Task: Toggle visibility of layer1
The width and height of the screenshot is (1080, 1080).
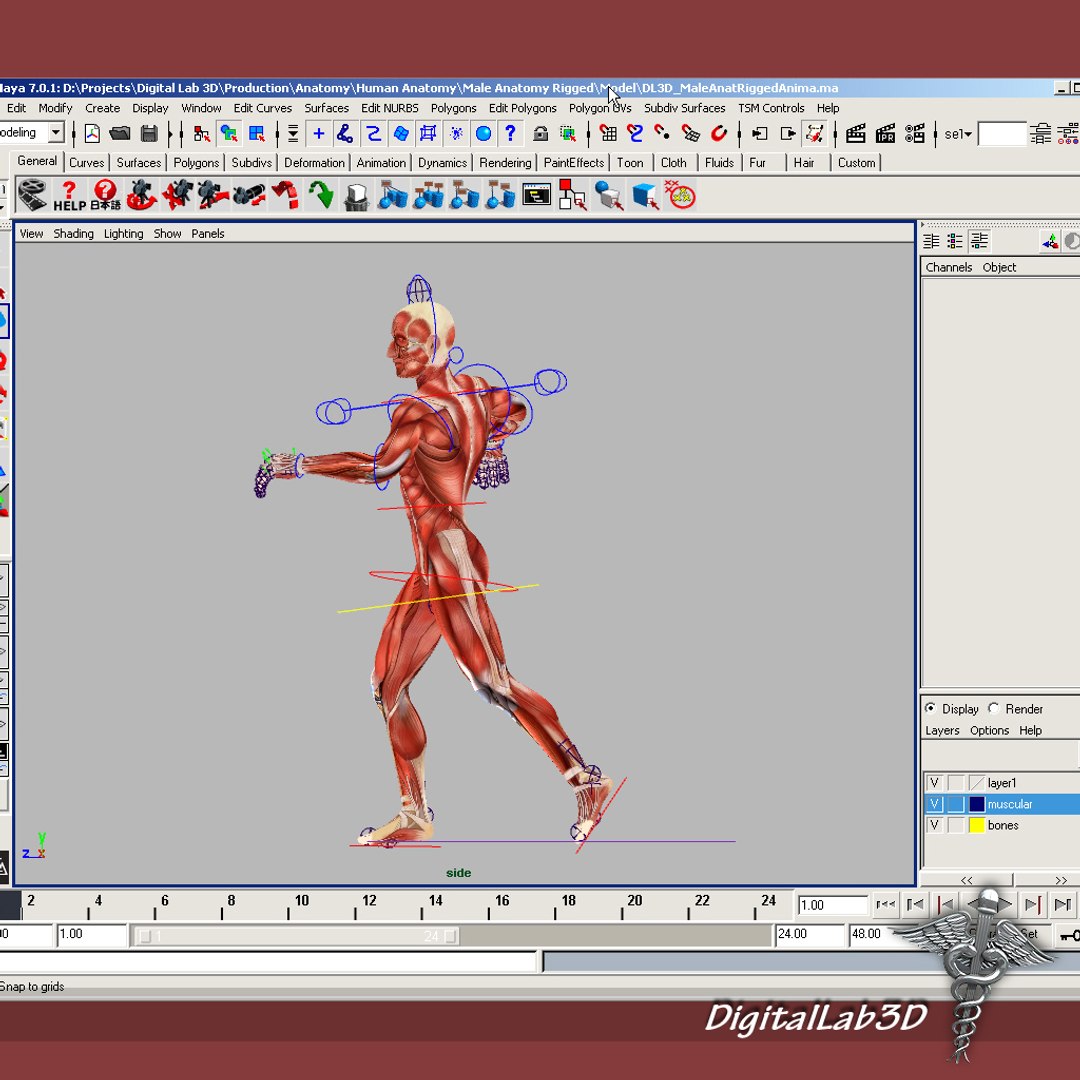Action: click(933, 783)
